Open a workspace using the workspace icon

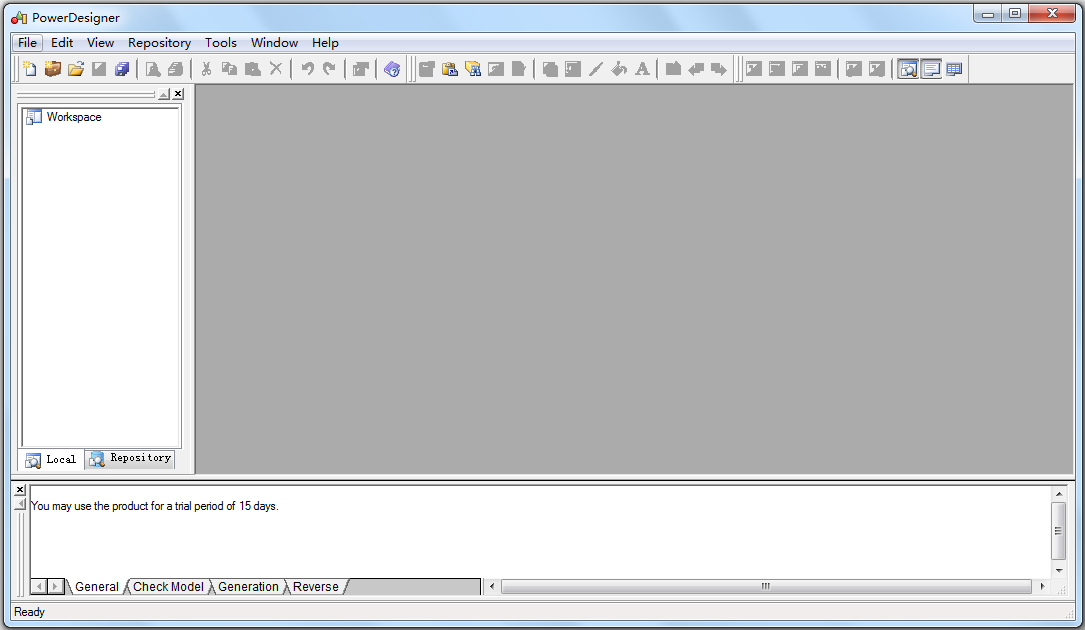pyautogui.click(x=52, y=68)
